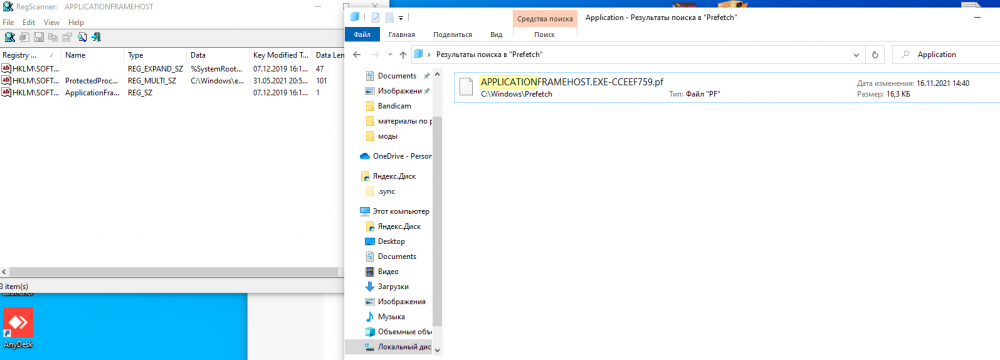The width and height of the screenshot is (1000, 360).
Task: Open AnyDesk desktop shortcut
Action: [x=17, y=329]
